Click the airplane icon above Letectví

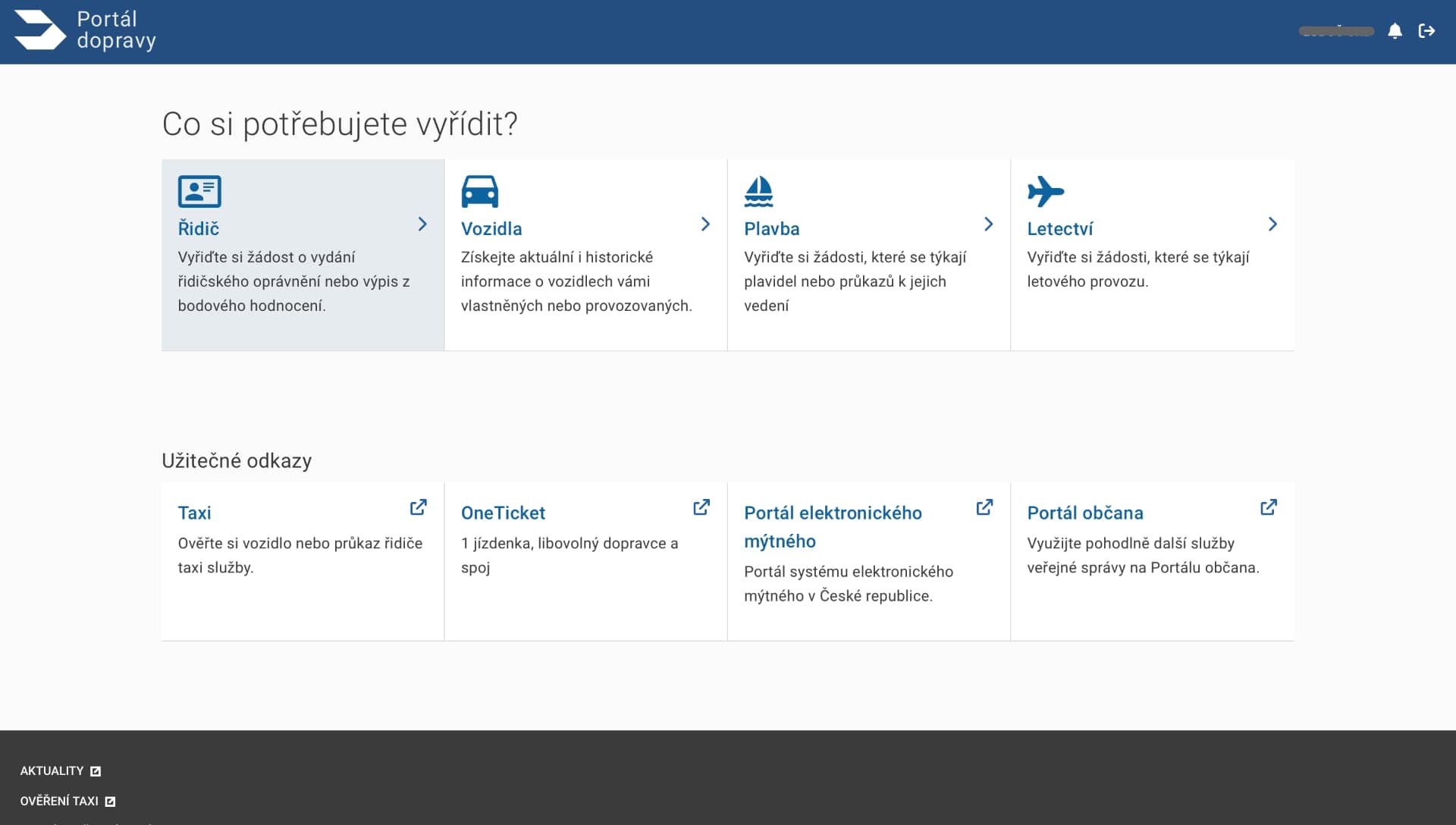[1046, 191]
